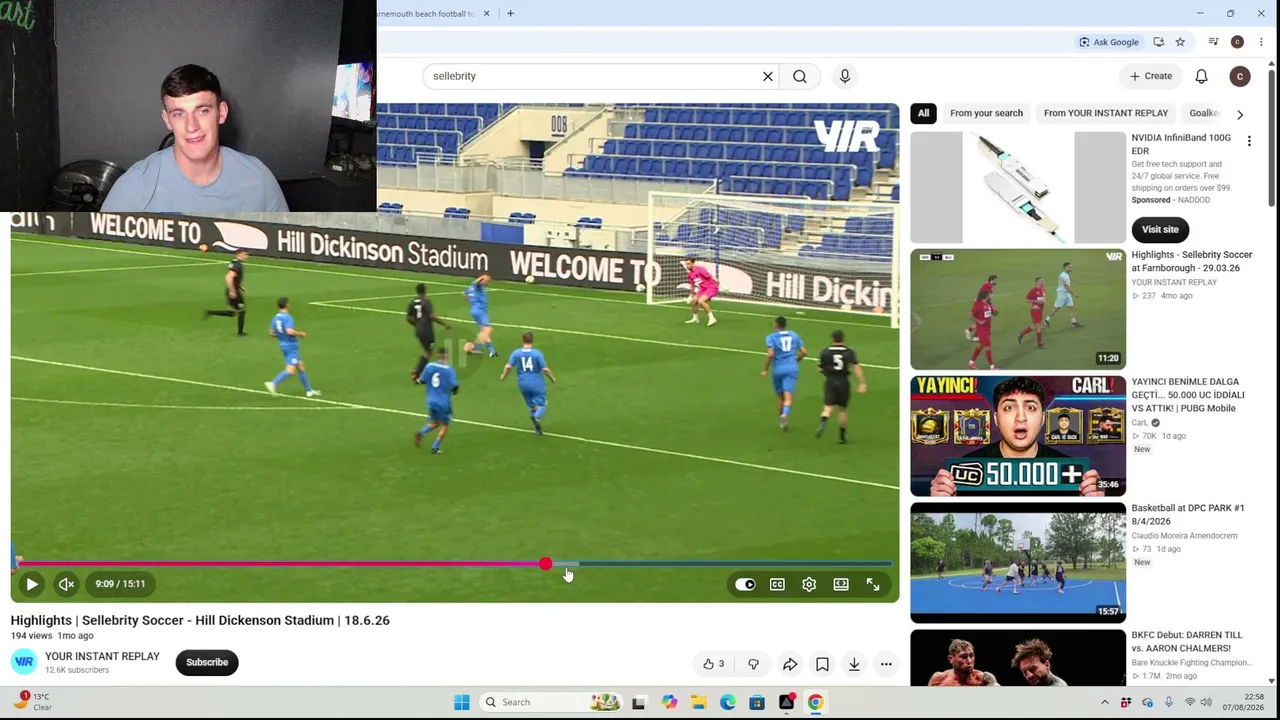
Task: Open the Chrome profile avatar
Action: coord(1237,42)
